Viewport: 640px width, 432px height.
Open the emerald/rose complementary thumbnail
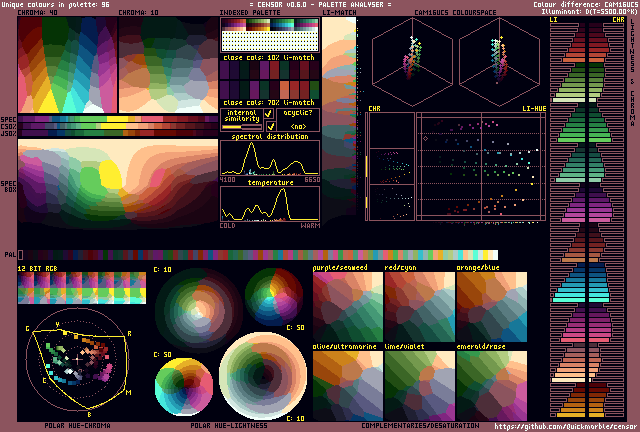[492, 386]
